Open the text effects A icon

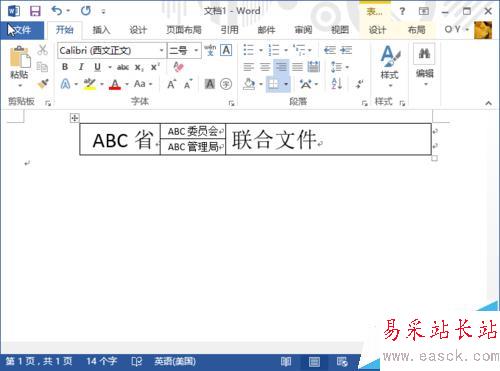pyautogui.click(x=65, y=84)
